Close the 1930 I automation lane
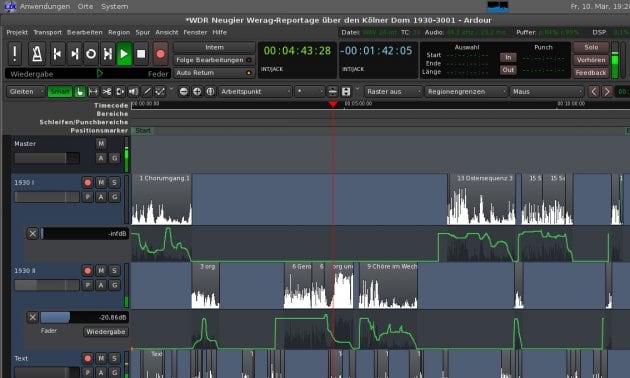Image resolution: width=630 pixels, height=378 pixels. click(x=33, y=233)
